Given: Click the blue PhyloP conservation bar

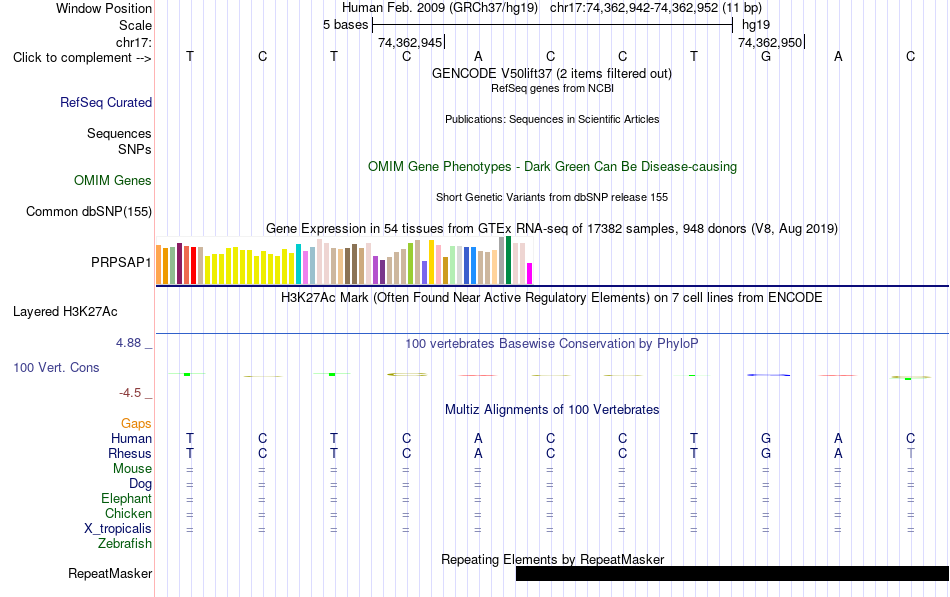Looking at the screenshot, I should click(768, 375).
